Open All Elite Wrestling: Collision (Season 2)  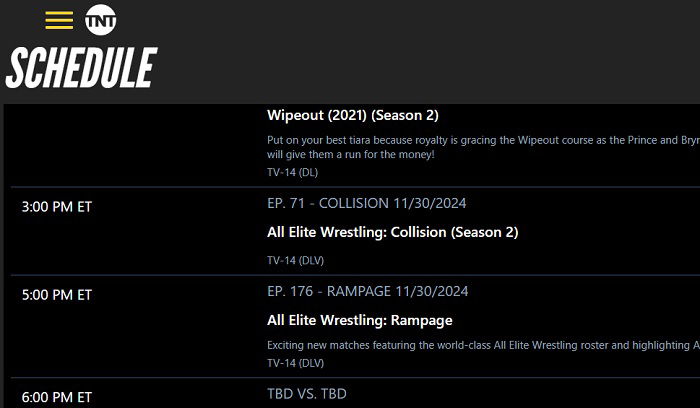click(x=392, y=232)
